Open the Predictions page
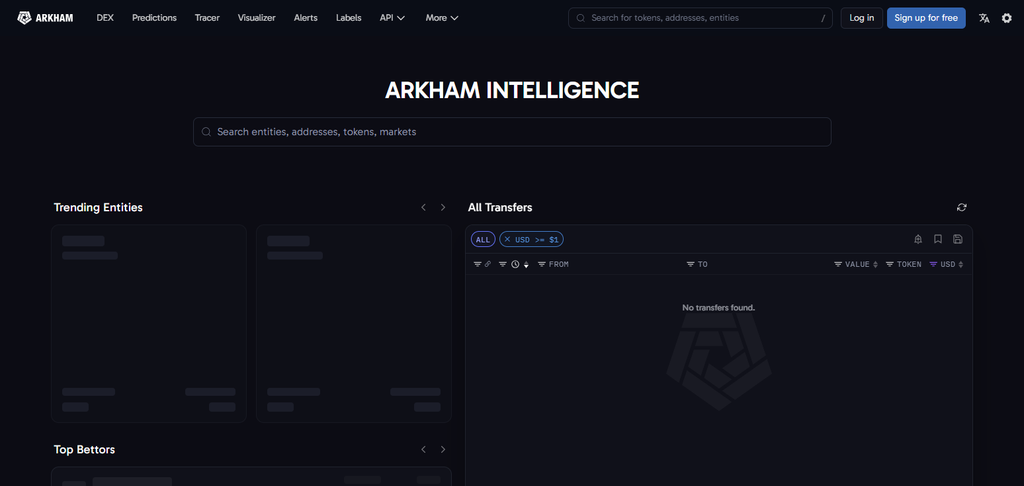The image size is (1024, 486). click(154, 18)
